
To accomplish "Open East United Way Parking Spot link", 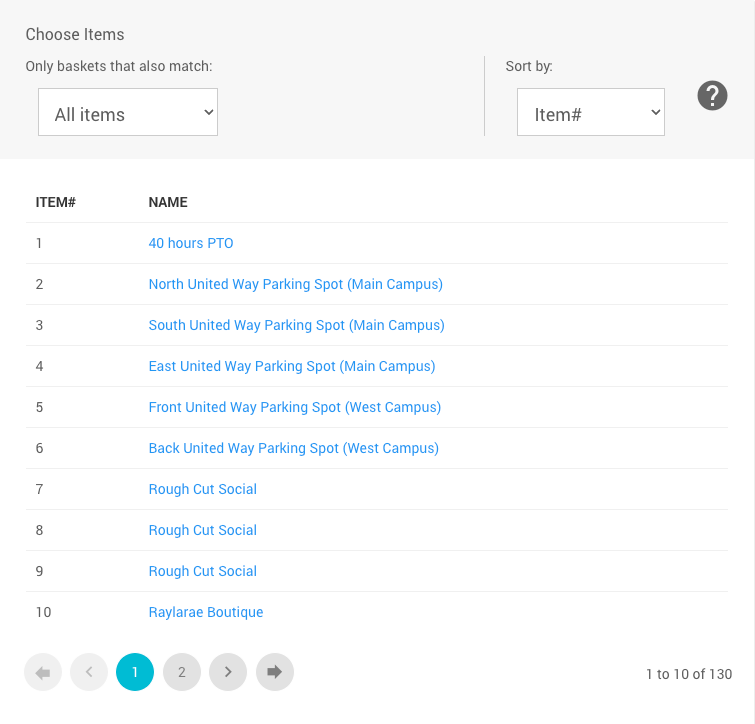I will tap(292, 366).
